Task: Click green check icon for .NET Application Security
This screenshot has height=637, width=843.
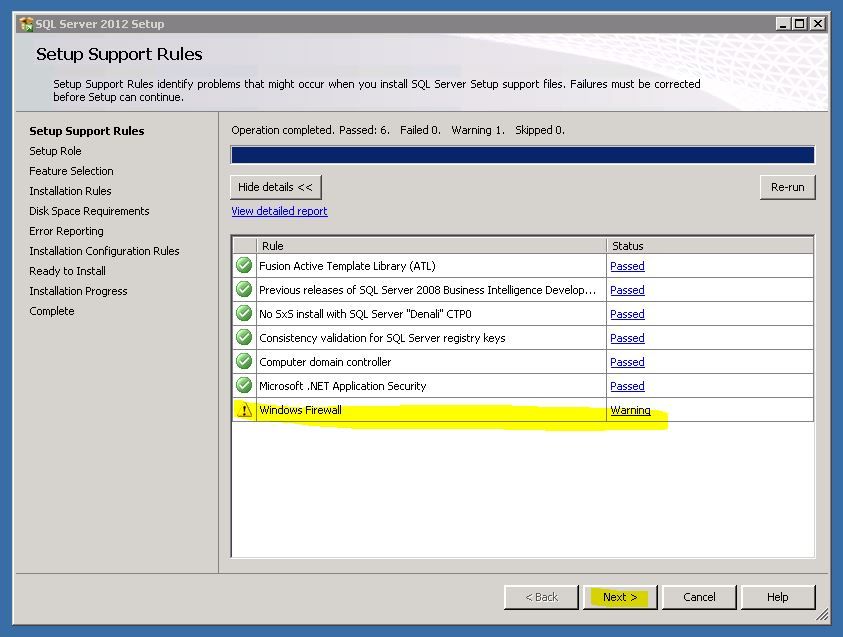Action: tap(244, 385)
